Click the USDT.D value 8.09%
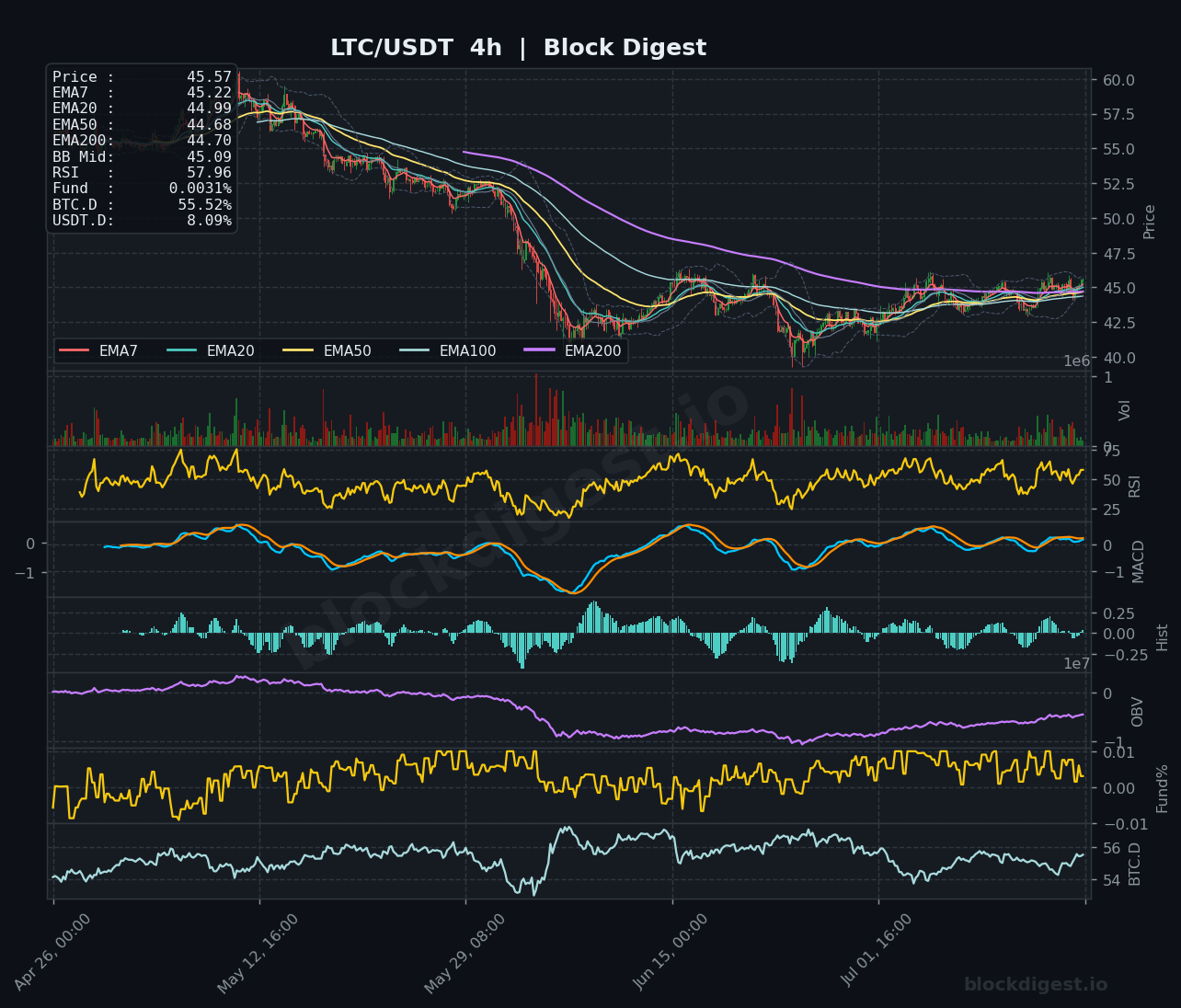The height and width of the screenshot is (1008, 1181). (209, 221)
